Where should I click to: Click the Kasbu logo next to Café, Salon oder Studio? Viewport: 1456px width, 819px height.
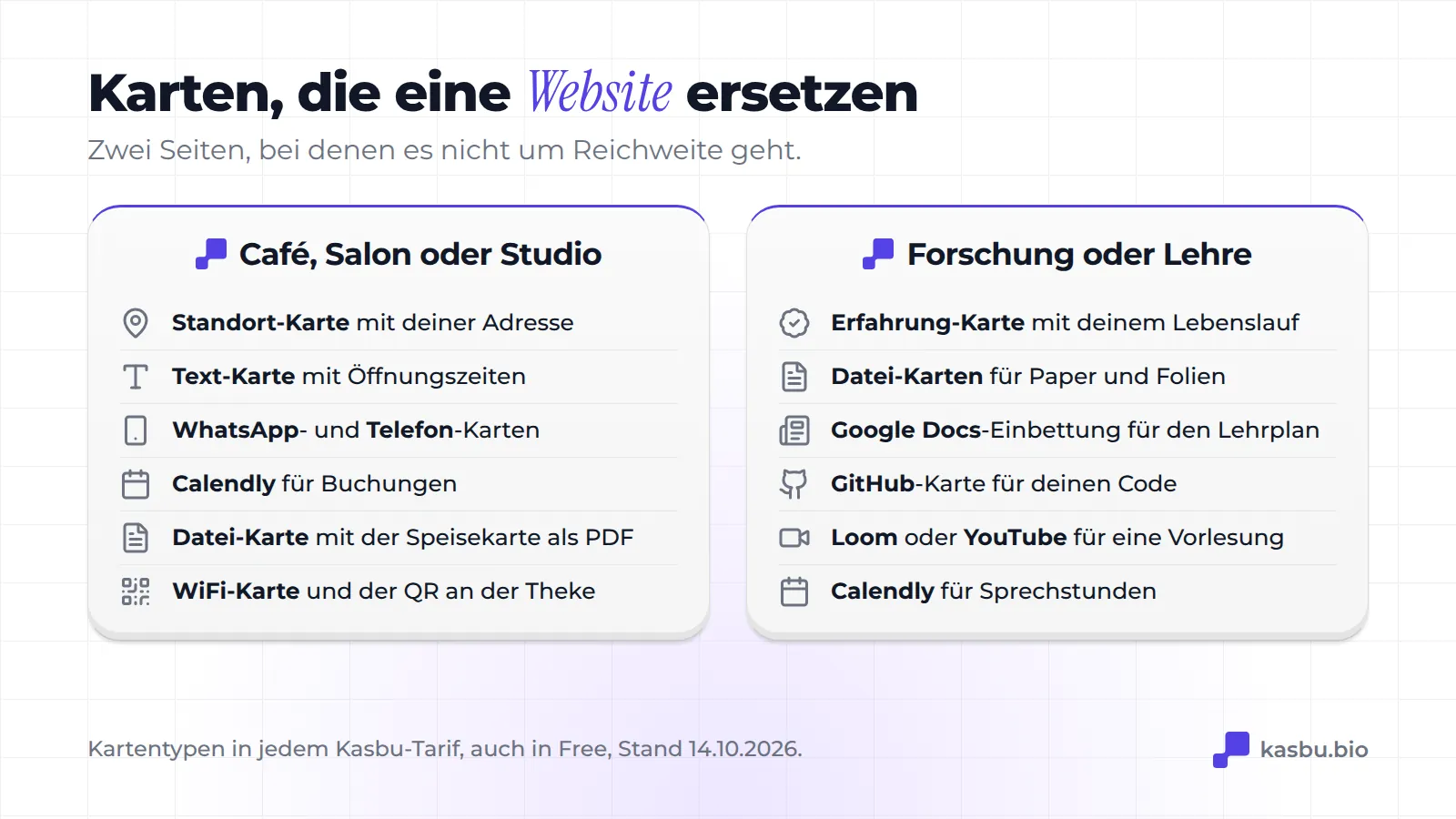(x=211, y=254)
